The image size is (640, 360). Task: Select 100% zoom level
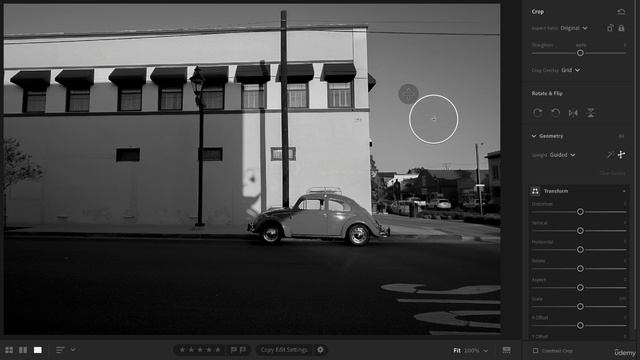(x=472, y=351)
